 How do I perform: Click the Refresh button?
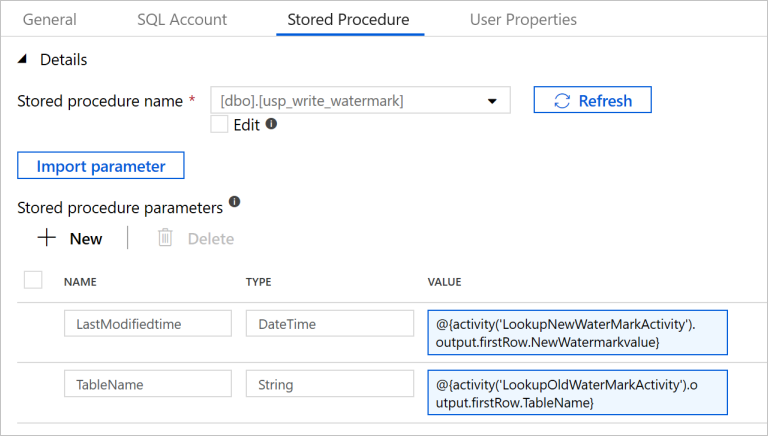pyautogui.click(x=592, y=100)
